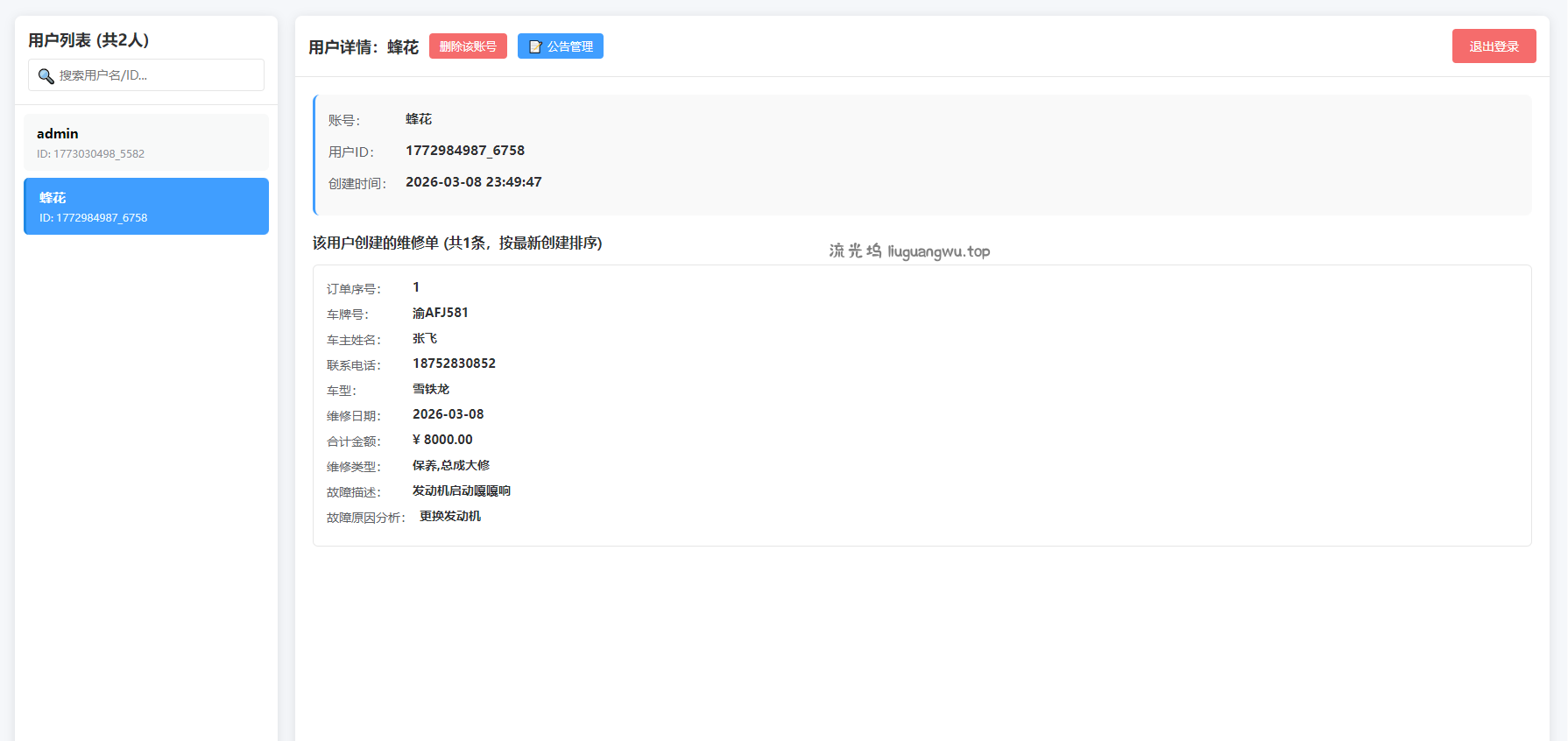The width and height of the screenshot is (1568, 741).
Task: Click the owner name 张飞
Action: click(x=425, y=338)
